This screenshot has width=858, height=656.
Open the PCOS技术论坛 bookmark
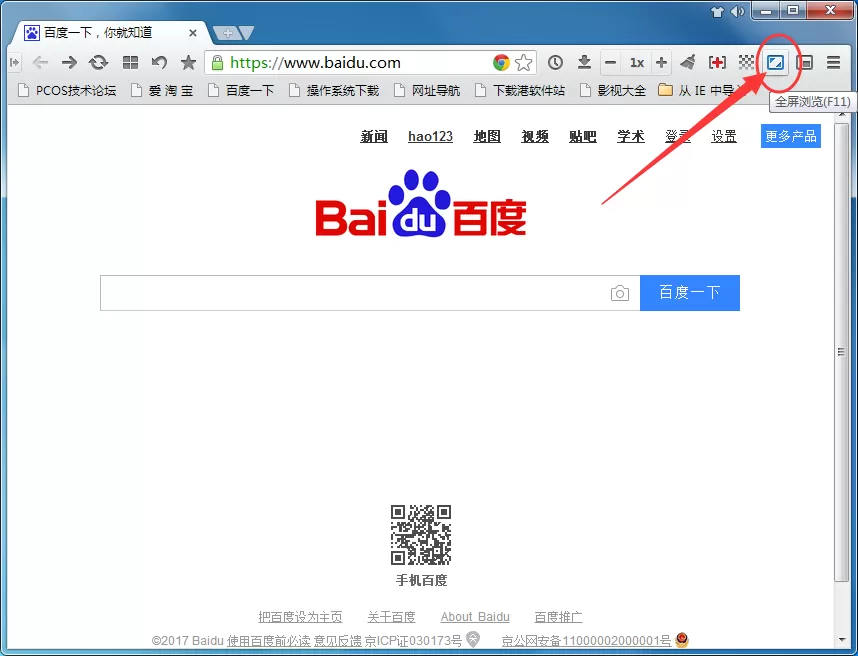coord(67,90)
